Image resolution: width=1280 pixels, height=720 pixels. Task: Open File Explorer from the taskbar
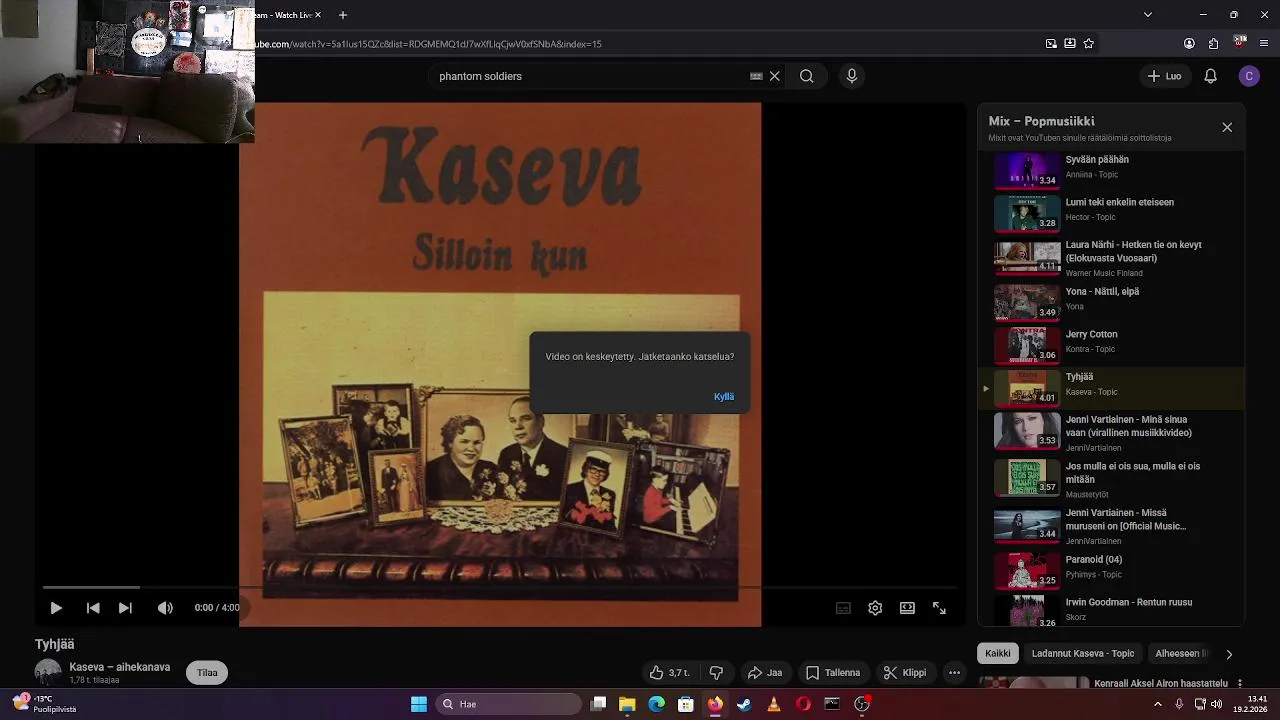(627, 704)
